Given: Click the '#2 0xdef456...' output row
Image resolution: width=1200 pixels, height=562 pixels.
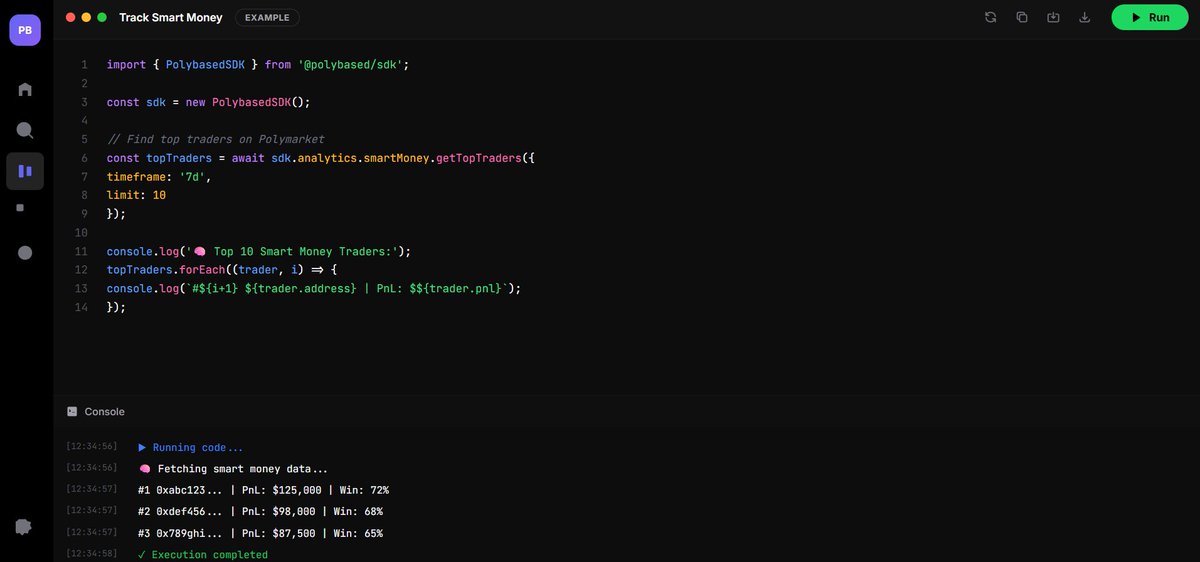Looking at the screenshot, I should click(263, 511).
